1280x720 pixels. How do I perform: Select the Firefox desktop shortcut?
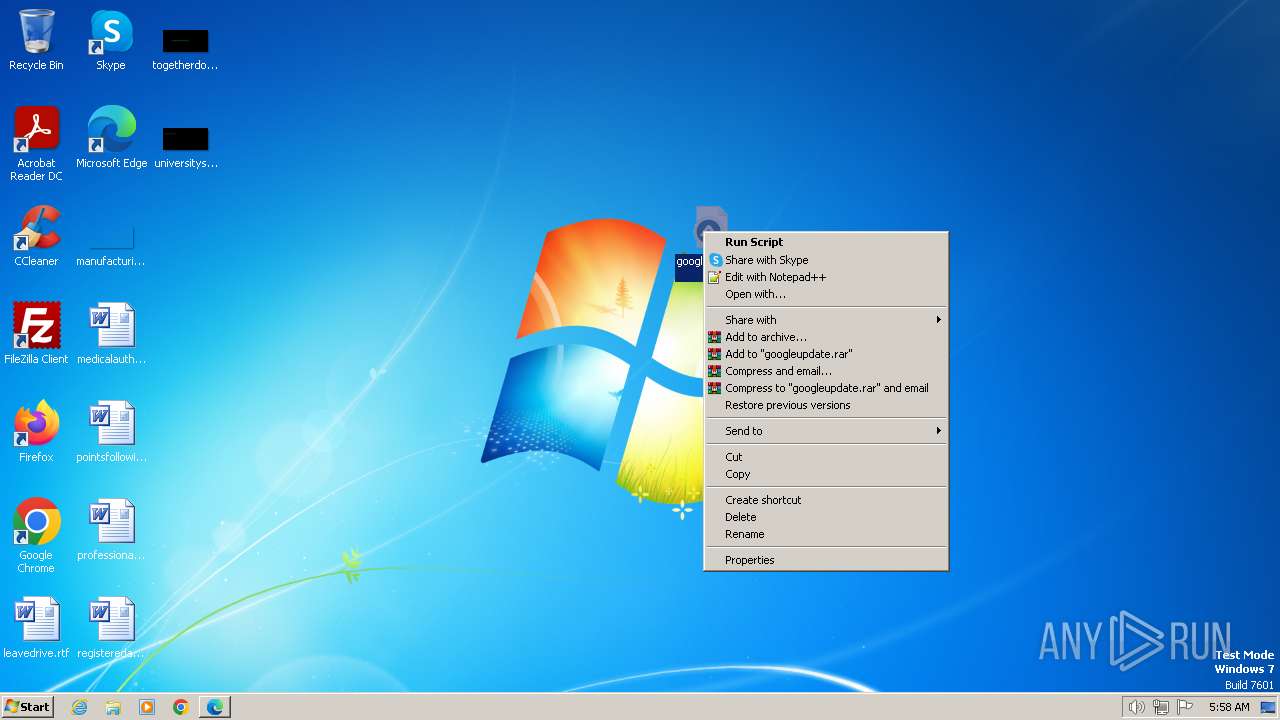tap(36, 431)
